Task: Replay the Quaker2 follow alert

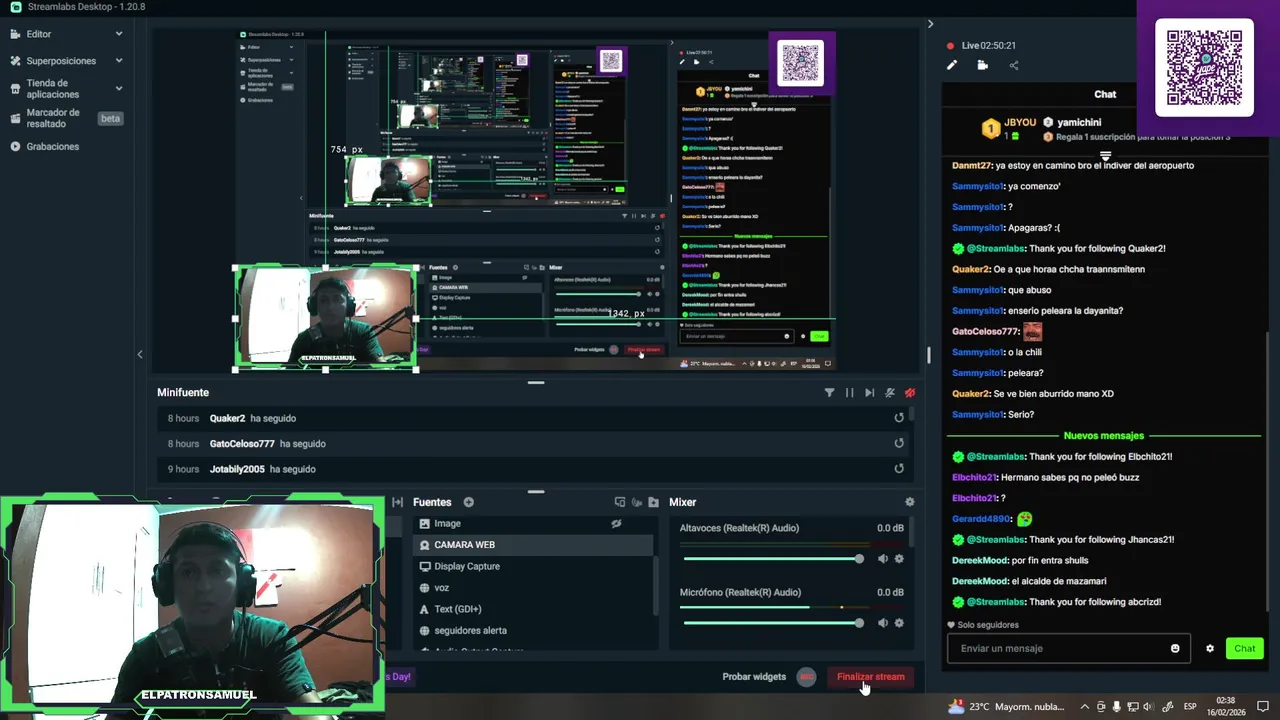Action: click(x=899, y=418)
